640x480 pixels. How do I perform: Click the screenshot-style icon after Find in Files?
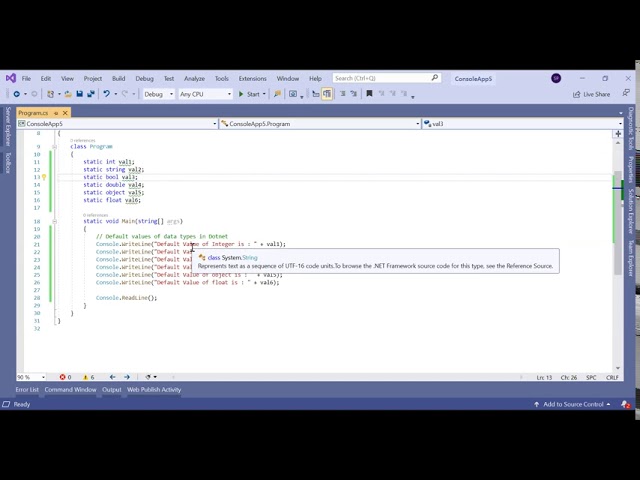click(x=293, y=94)
